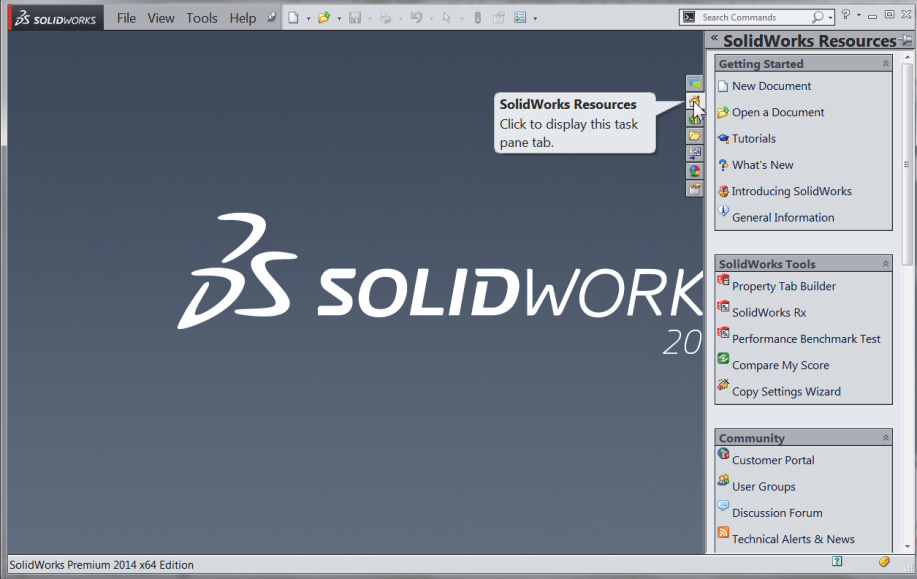Image resolution: width=917 pixels, height=579 pixels.
Task: Open the Performance Benchmark Test
Action: tap(806, 338)
